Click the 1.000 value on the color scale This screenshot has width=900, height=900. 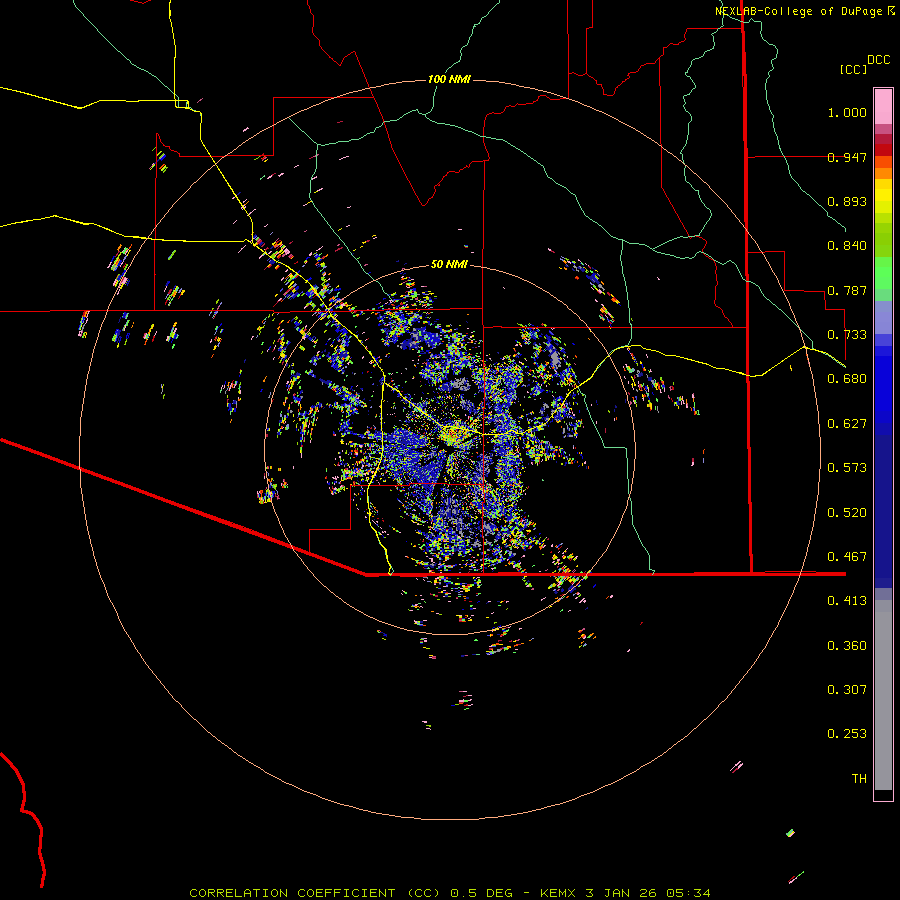point(847,112)
